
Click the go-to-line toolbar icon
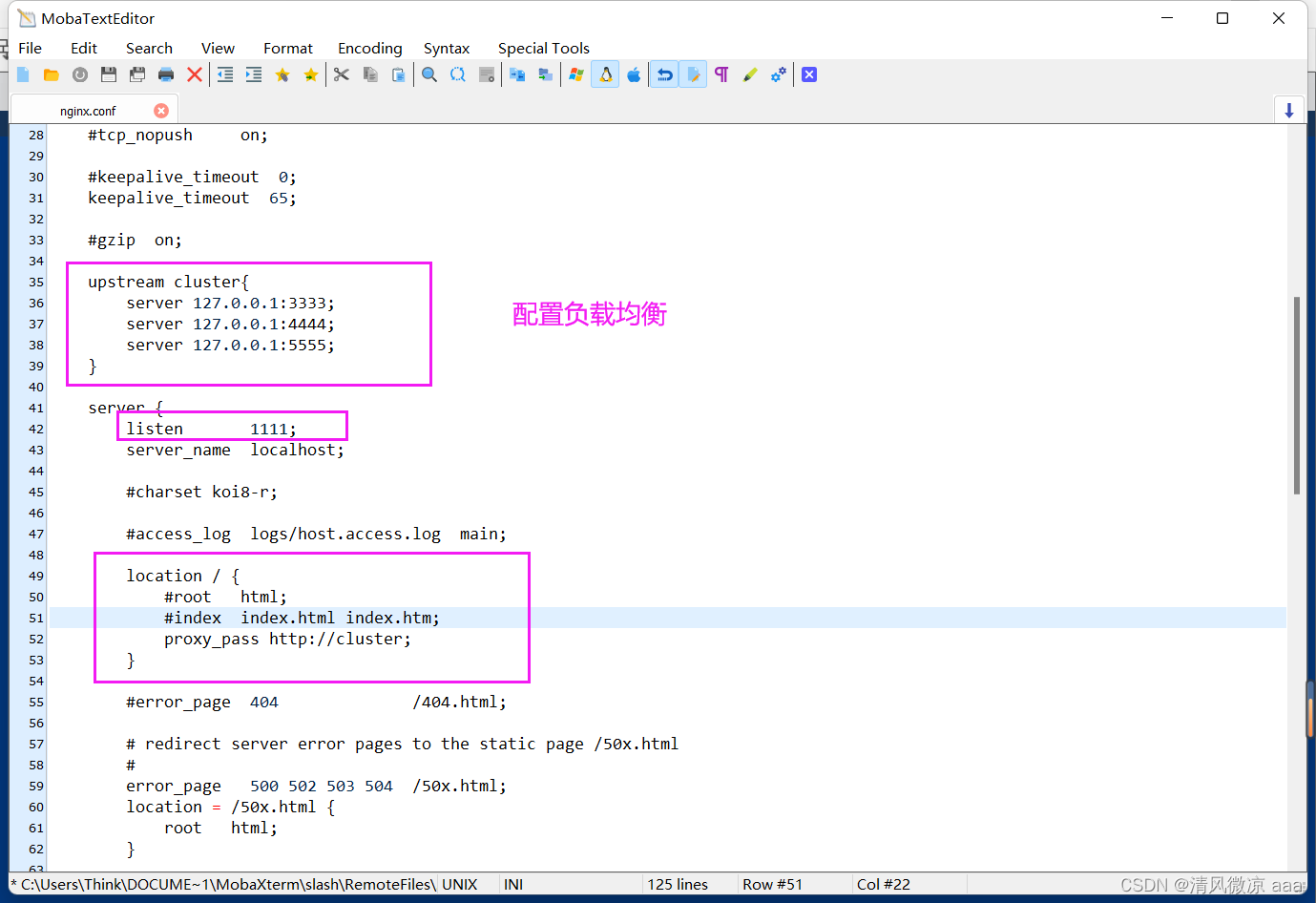pyautogui.click(x=487, y=74)
